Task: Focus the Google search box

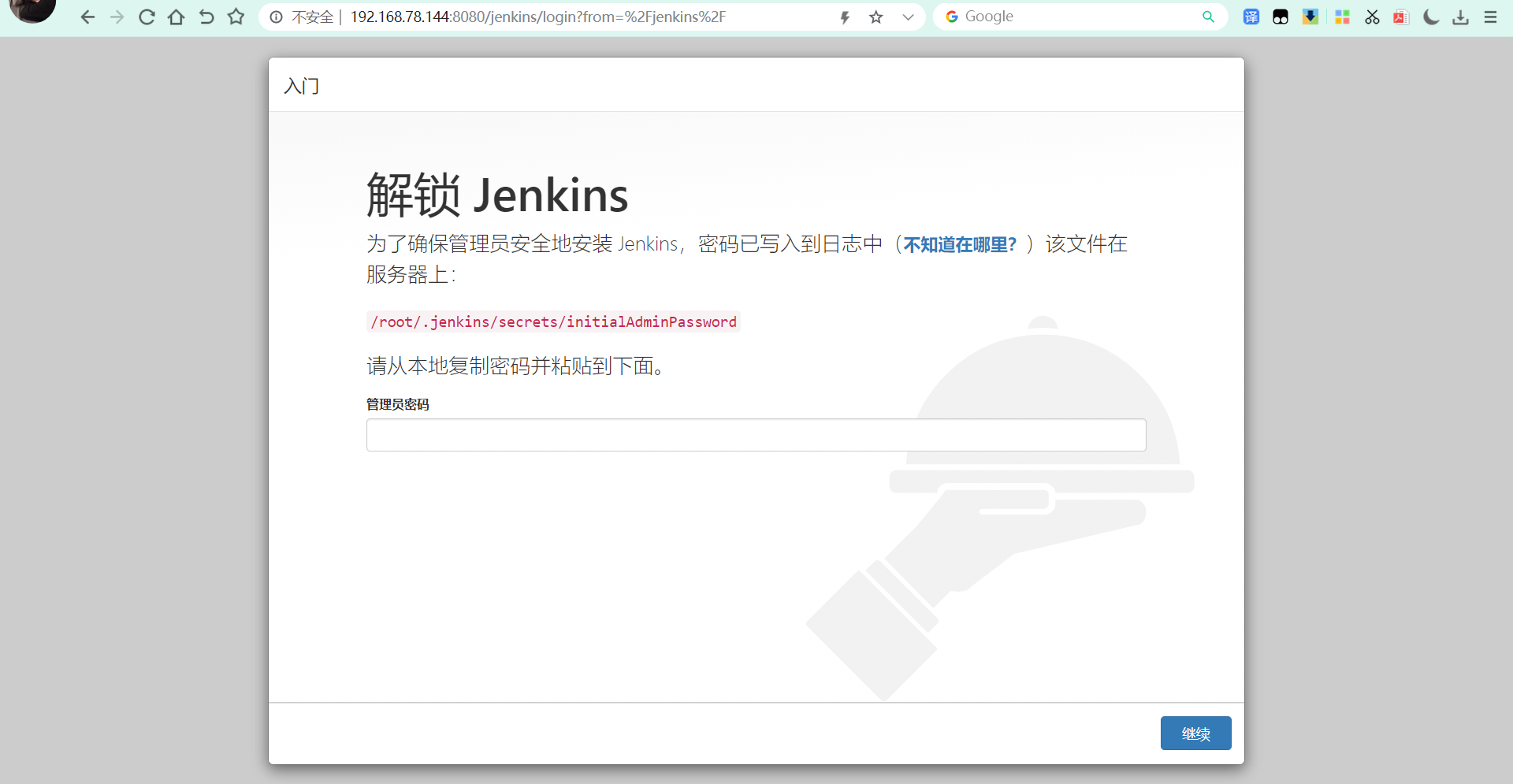Action: [1080, 17]
